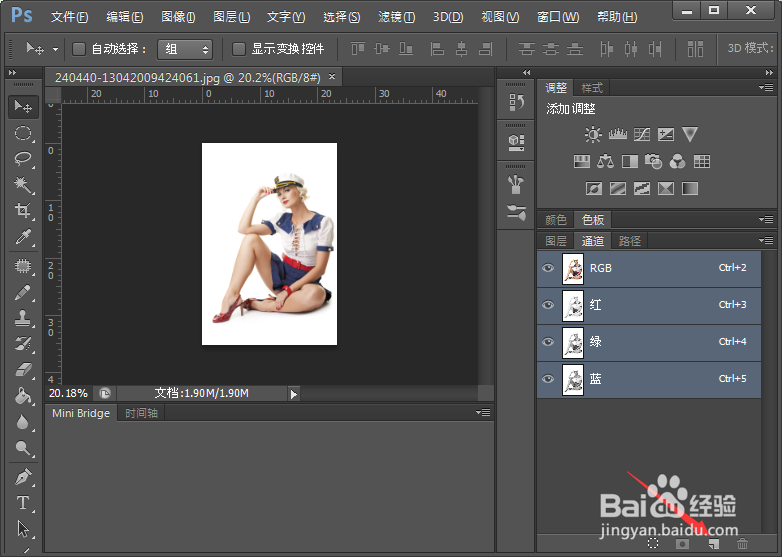Create a new channel
Screen dimensions: 782x557
point(714,544)
